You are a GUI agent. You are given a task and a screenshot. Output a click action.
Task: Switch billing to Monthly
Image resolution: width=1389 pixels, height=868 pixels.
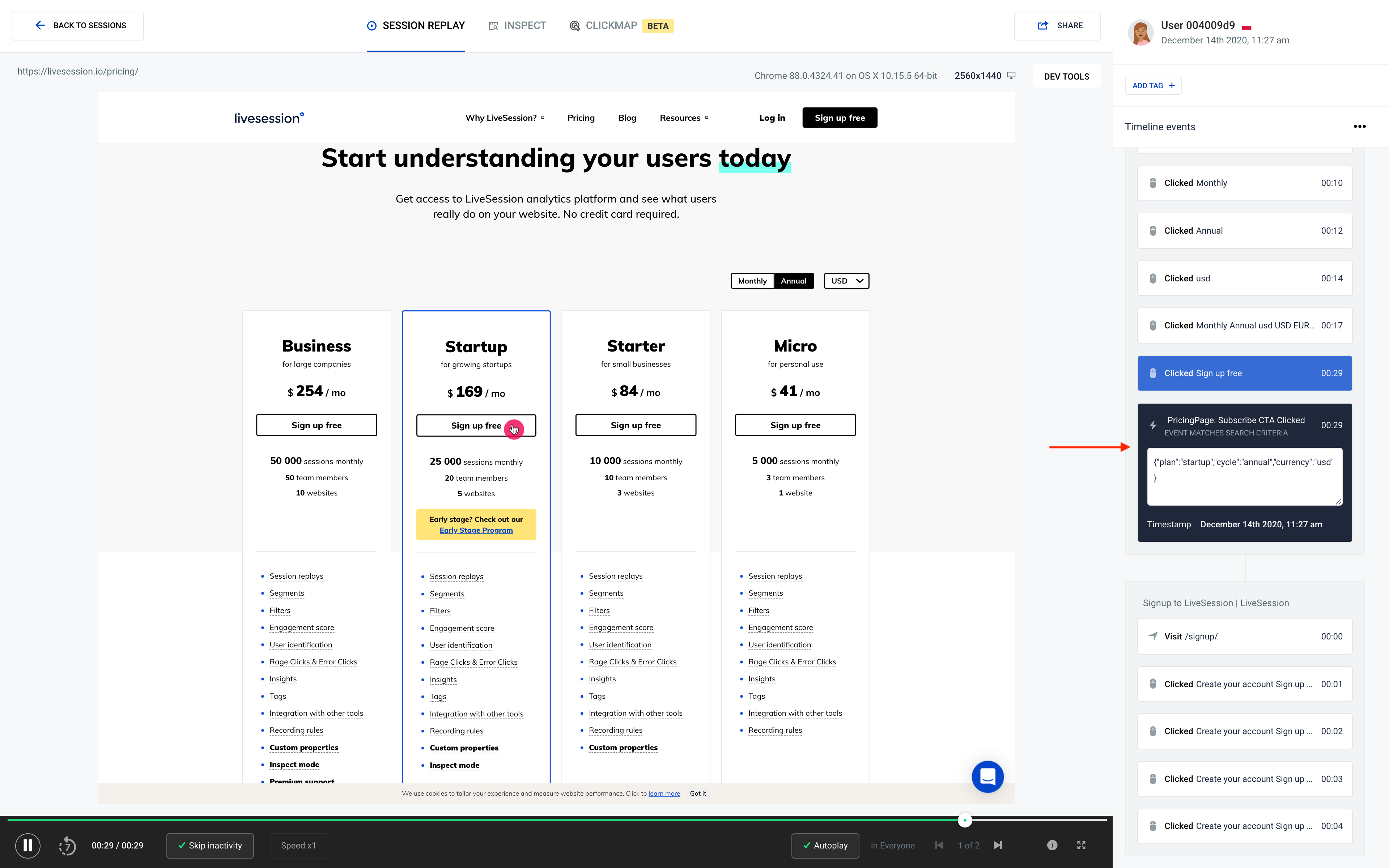[752, 281]
